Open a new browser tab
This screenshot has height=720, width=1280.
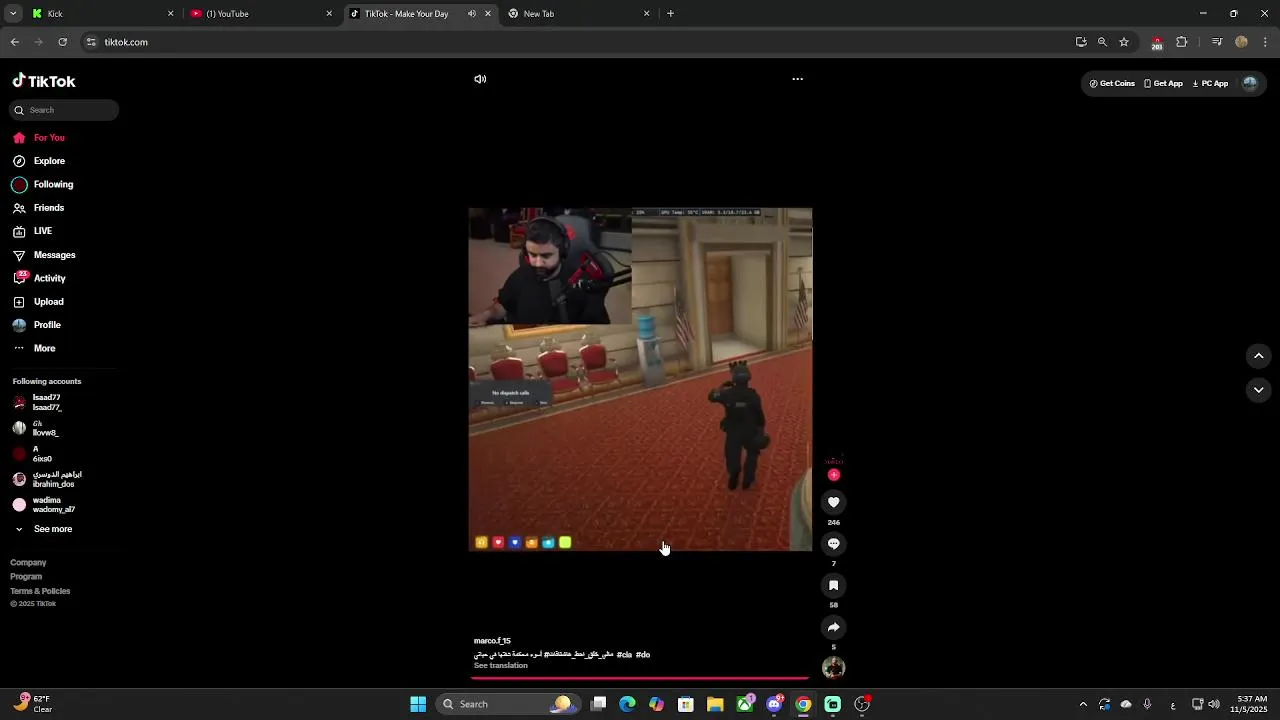click(x=670, y=14)
